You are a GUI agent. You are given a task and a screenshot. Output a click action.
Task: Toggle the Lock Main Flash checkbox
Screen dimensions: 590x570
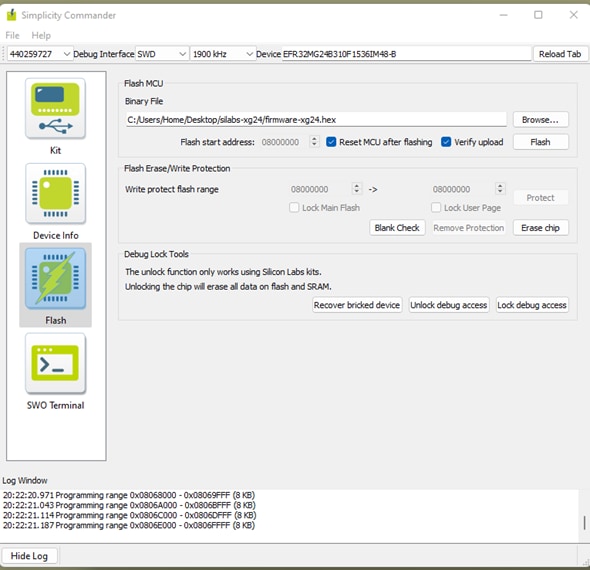coord(294,208)
